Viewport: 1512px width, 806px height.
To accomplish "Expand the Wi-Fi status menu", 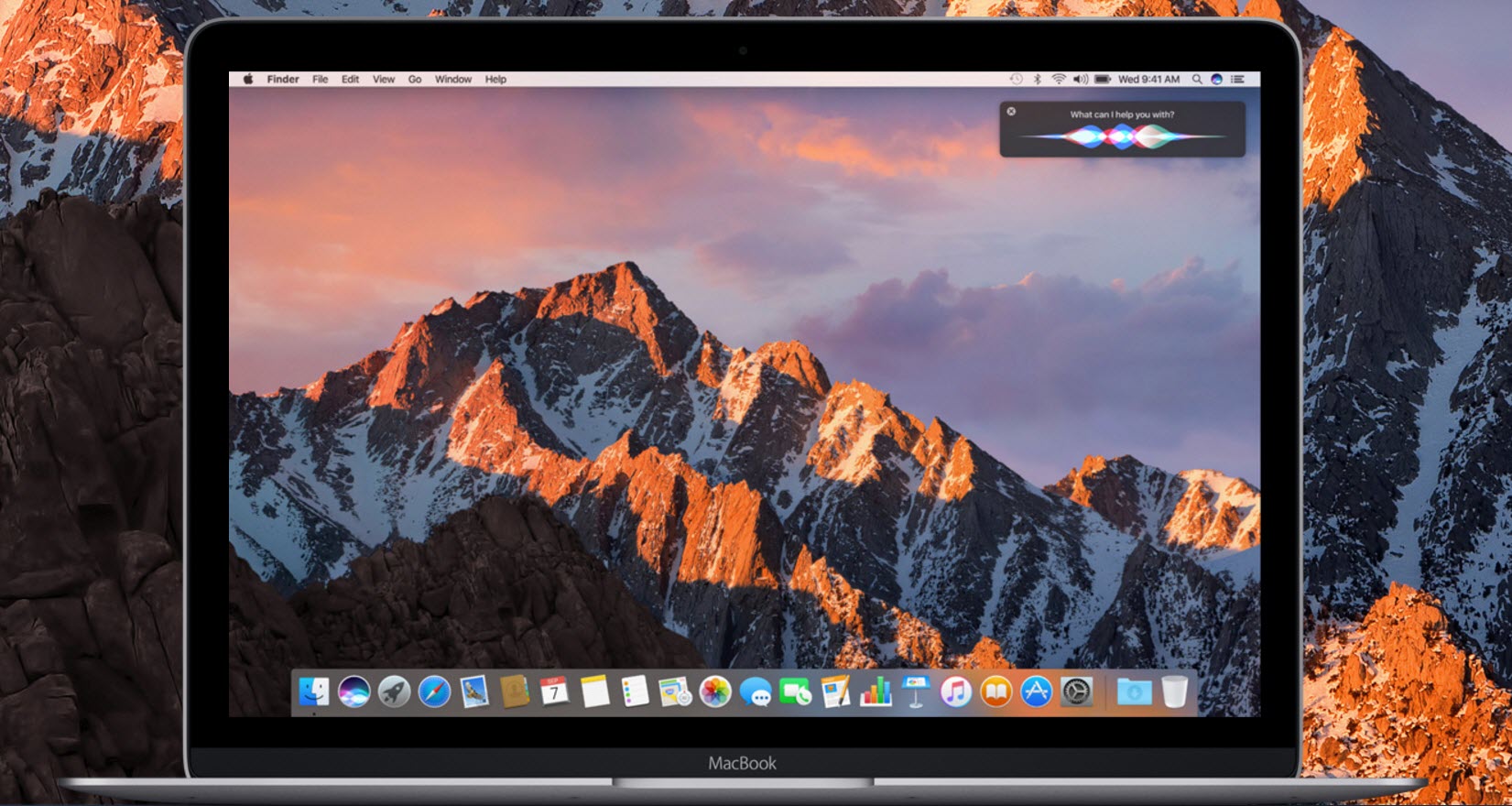I will pos(1059,80).
